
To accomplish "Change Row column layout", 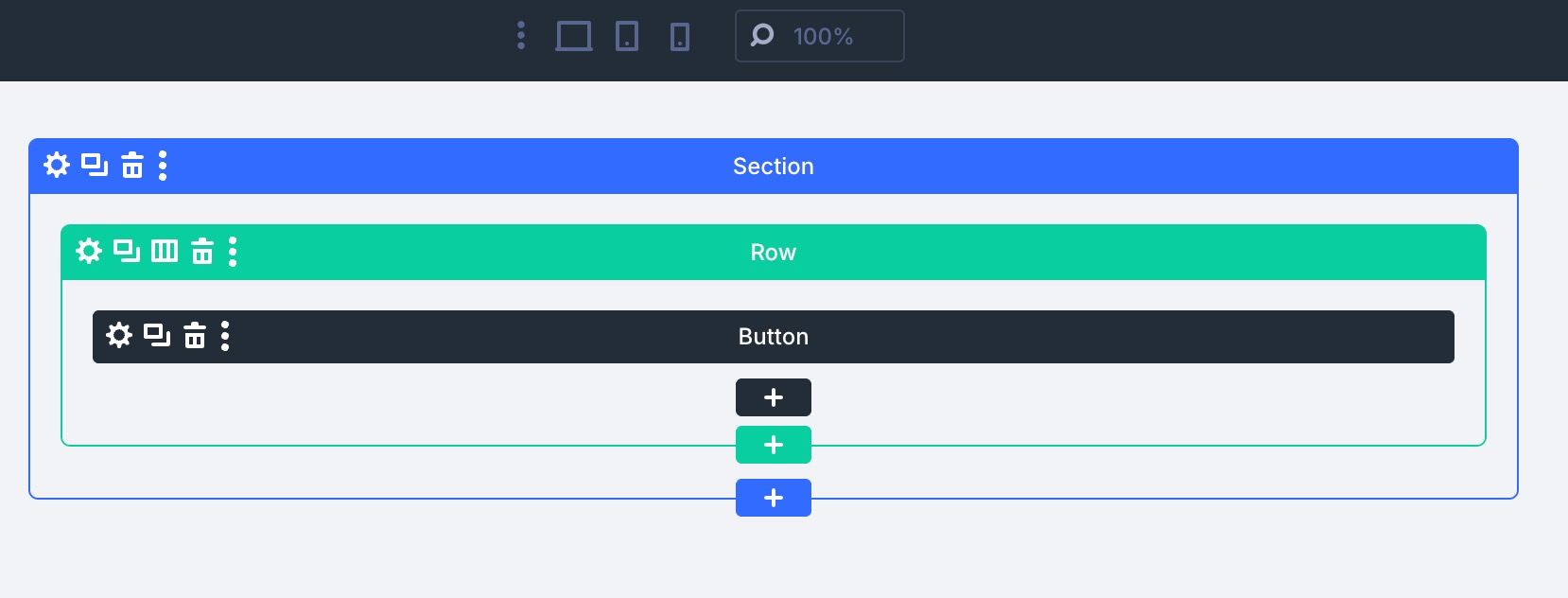I will [x=165, y=251].
